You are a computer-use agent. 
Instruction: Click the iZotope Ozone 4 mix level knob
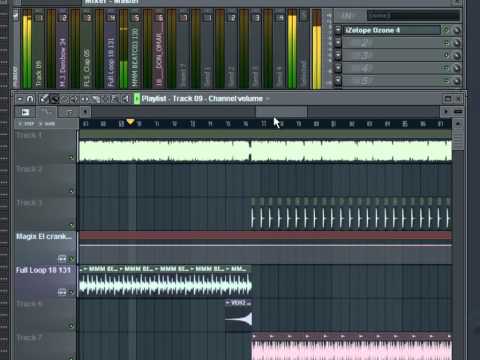coord(457,30)
